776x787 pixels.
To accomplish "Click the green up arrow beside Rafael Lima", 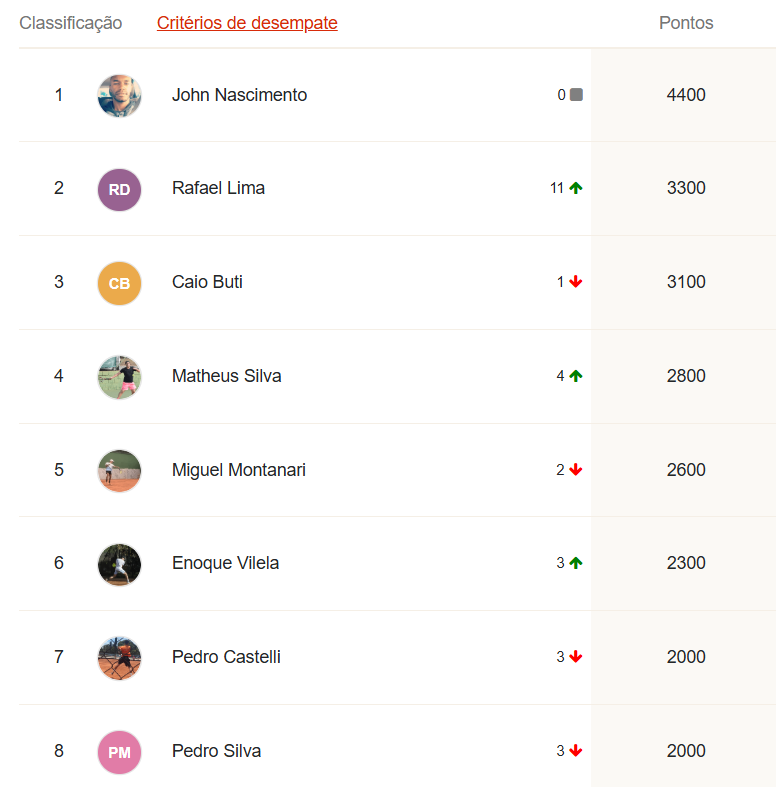I will click(576, 188).
